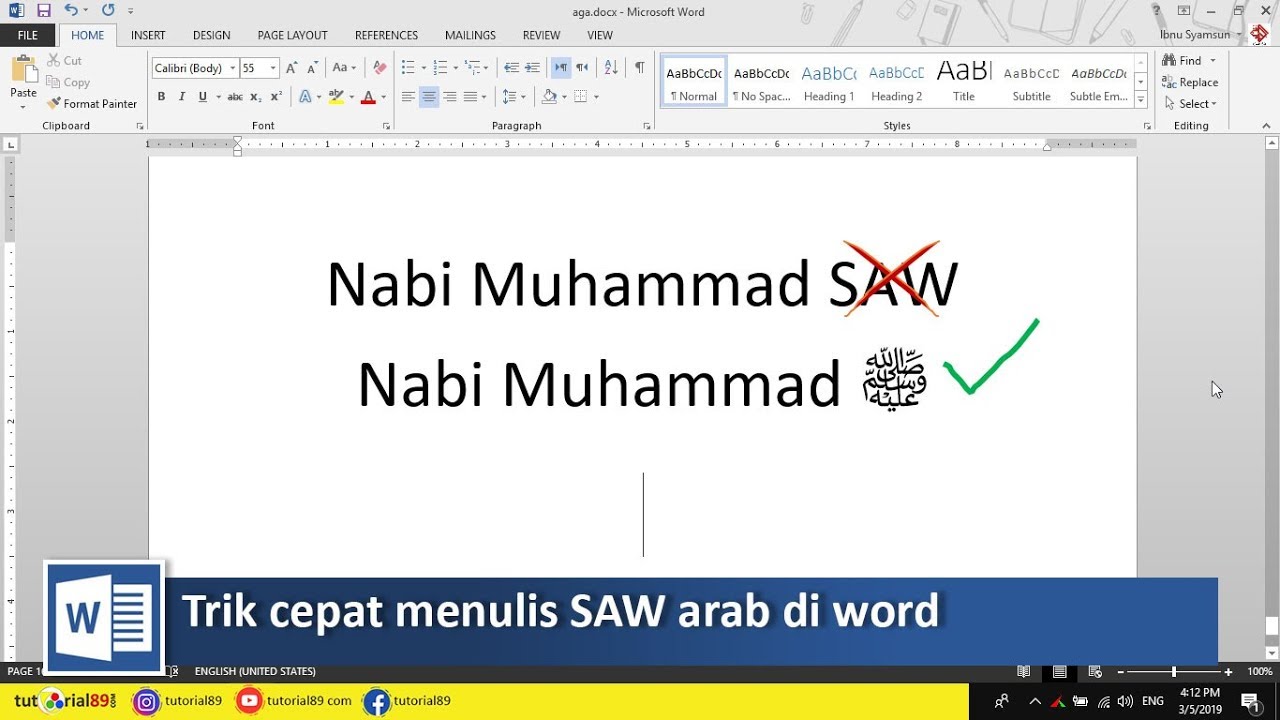
Task: Apply the Subtitle style
Action: coord(1031,81)
